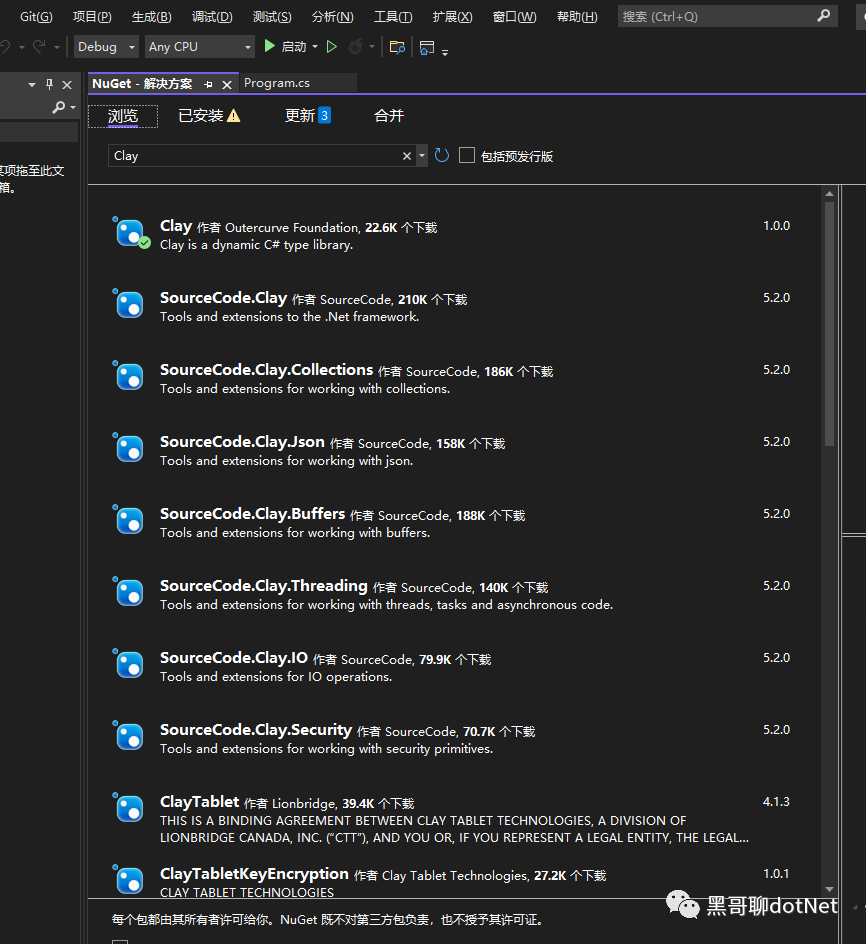The image size is (866, 944).
Task: Select the SourceCode.Clay.Json package title
Action: (x=242, y=441)
